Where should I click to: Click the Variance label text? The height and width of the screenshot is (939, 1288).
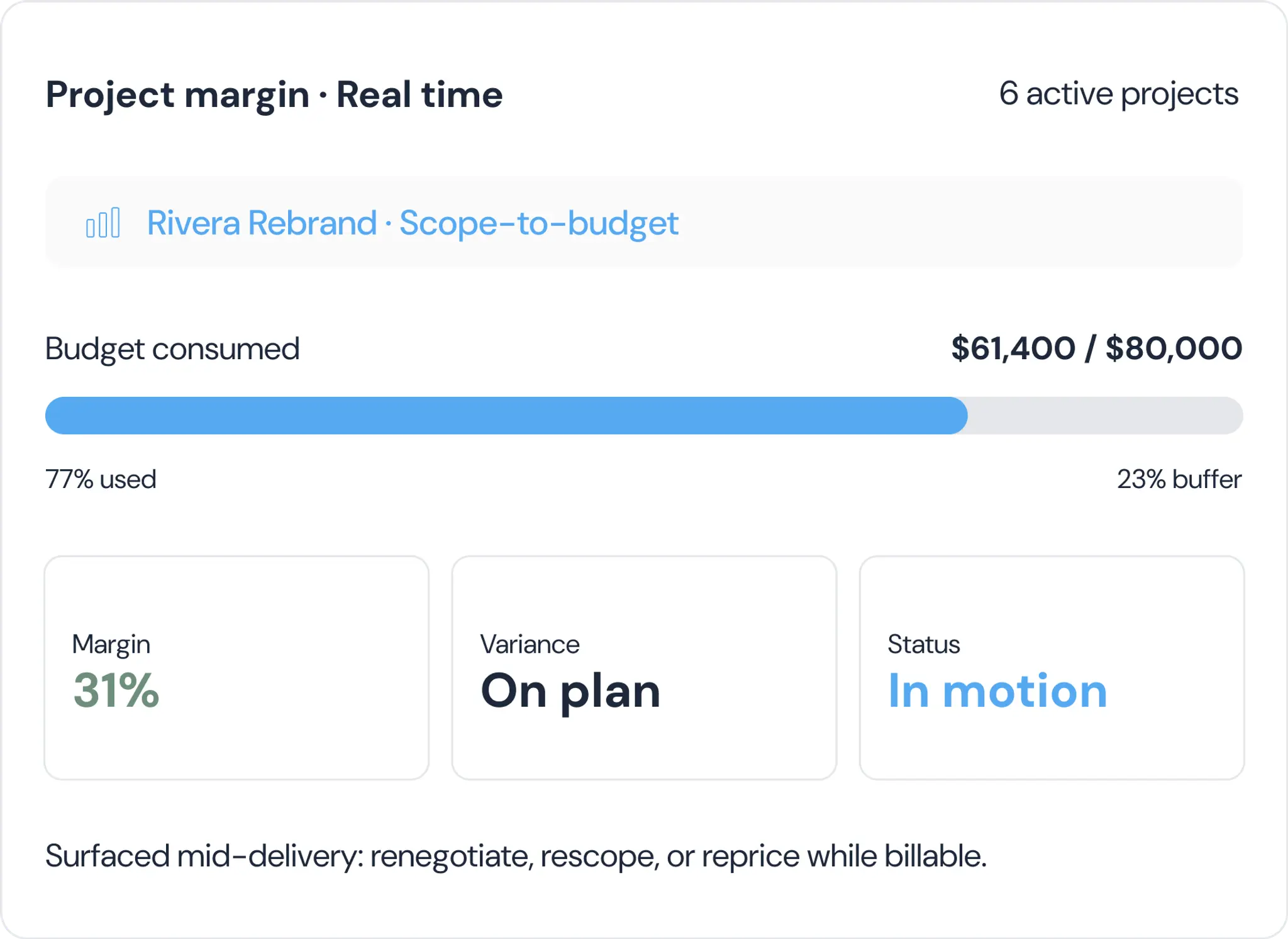click(x=530, y=644)
